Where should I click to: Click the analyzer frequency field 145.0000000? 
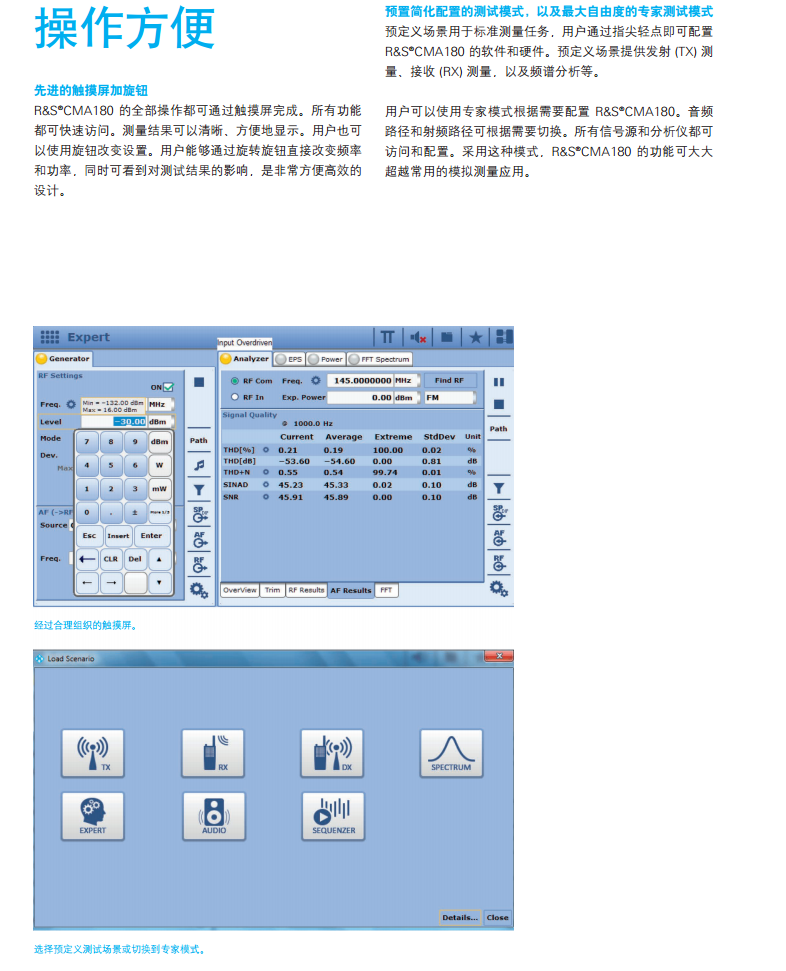pos(361,380)
